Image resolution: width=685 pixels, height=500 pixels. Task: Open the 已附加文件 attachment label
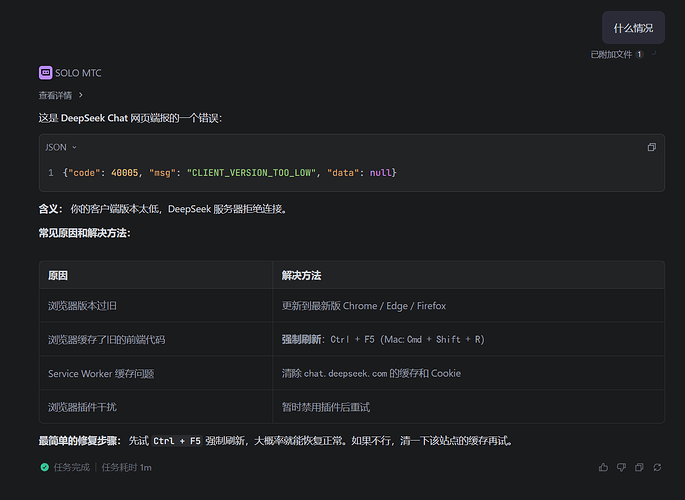(x=611, y=54)
